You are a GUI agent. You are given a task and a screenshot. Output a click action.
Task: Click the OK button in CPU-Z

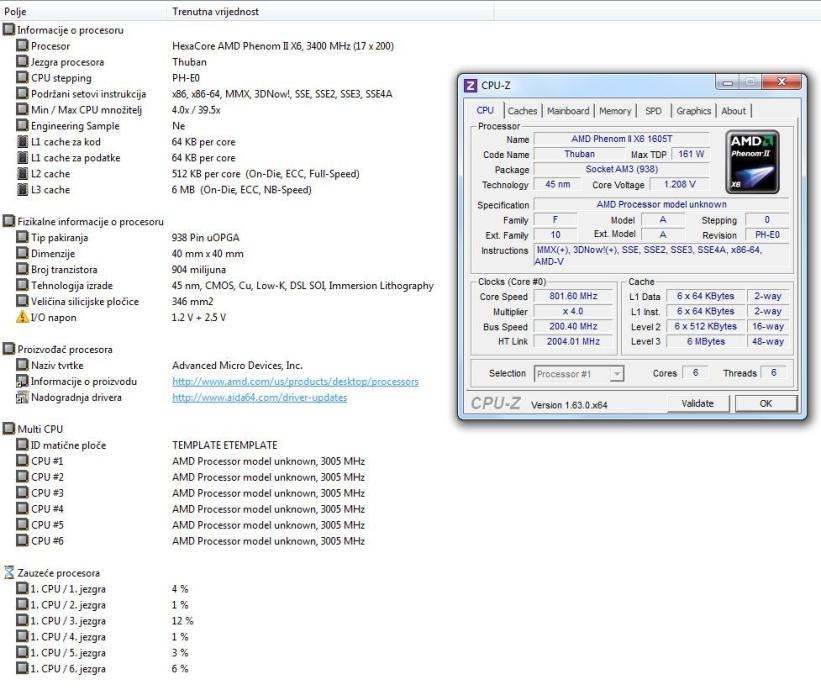pyautogui.click(x=765, y=404)
